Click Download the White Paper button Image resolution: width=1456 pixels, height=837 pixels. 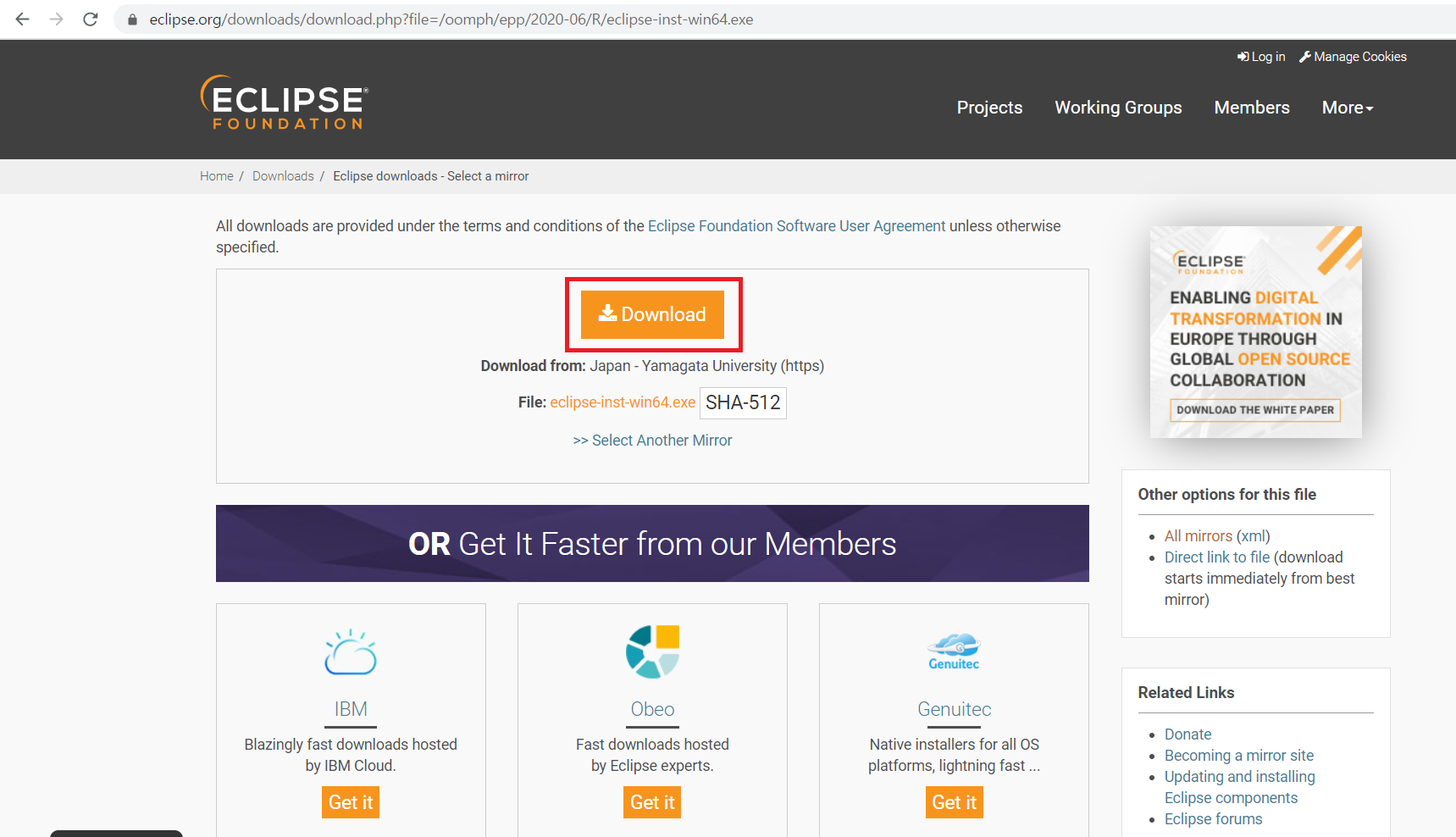(1255, 410)
